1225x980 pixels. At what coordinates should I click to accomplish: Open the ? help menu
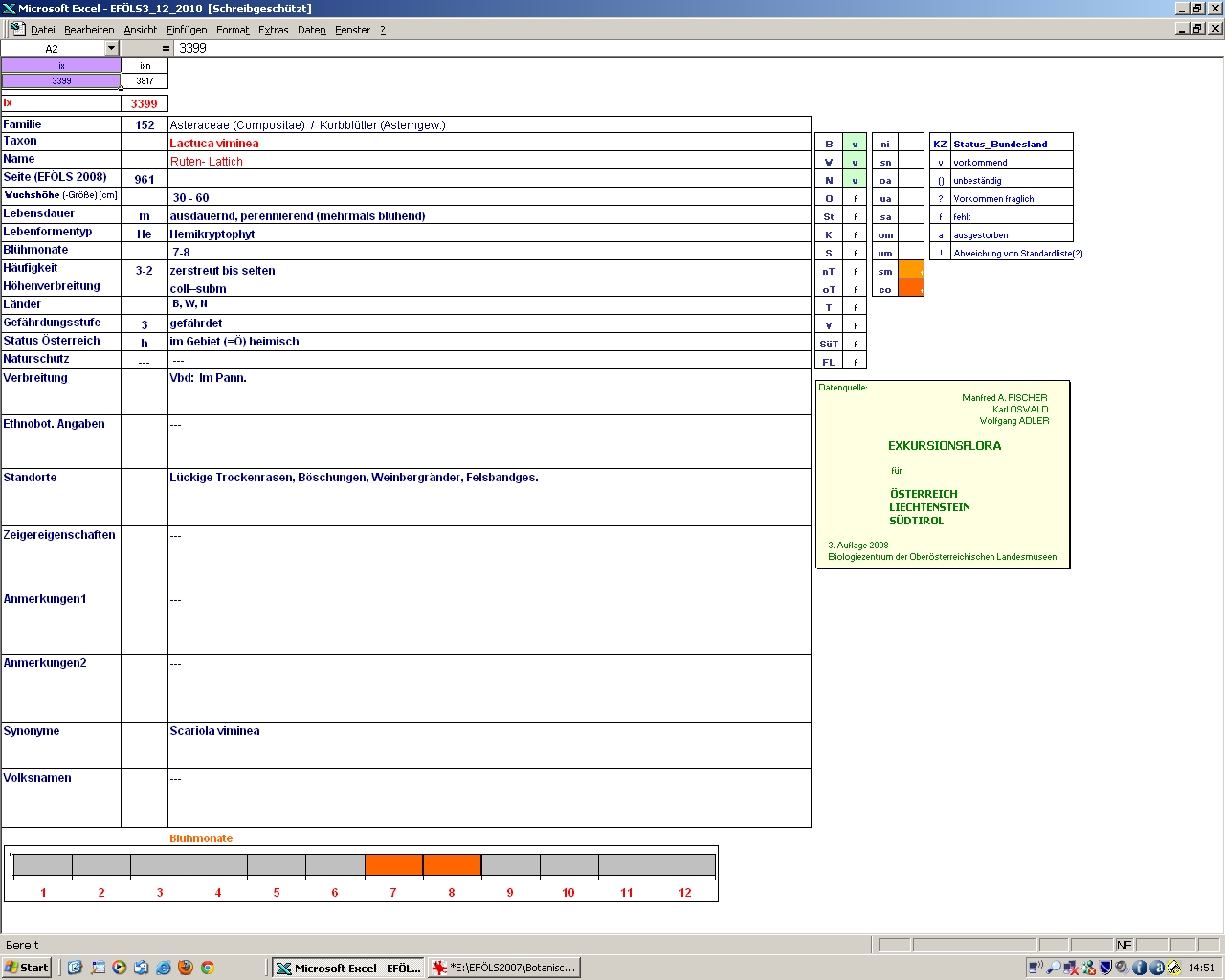pos(383,30)
